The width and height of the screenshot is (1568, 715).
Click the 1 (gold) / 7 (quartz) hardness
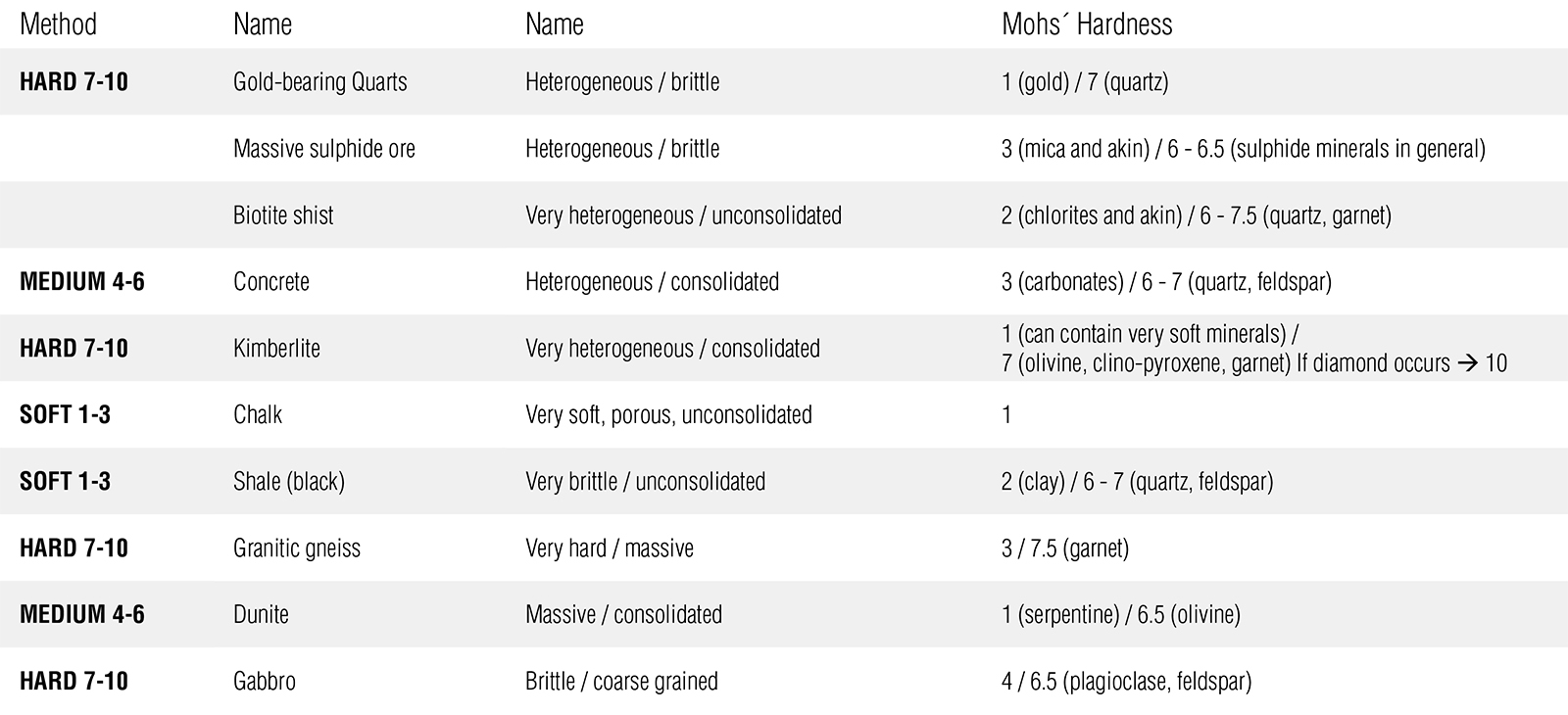[1084, 82]
